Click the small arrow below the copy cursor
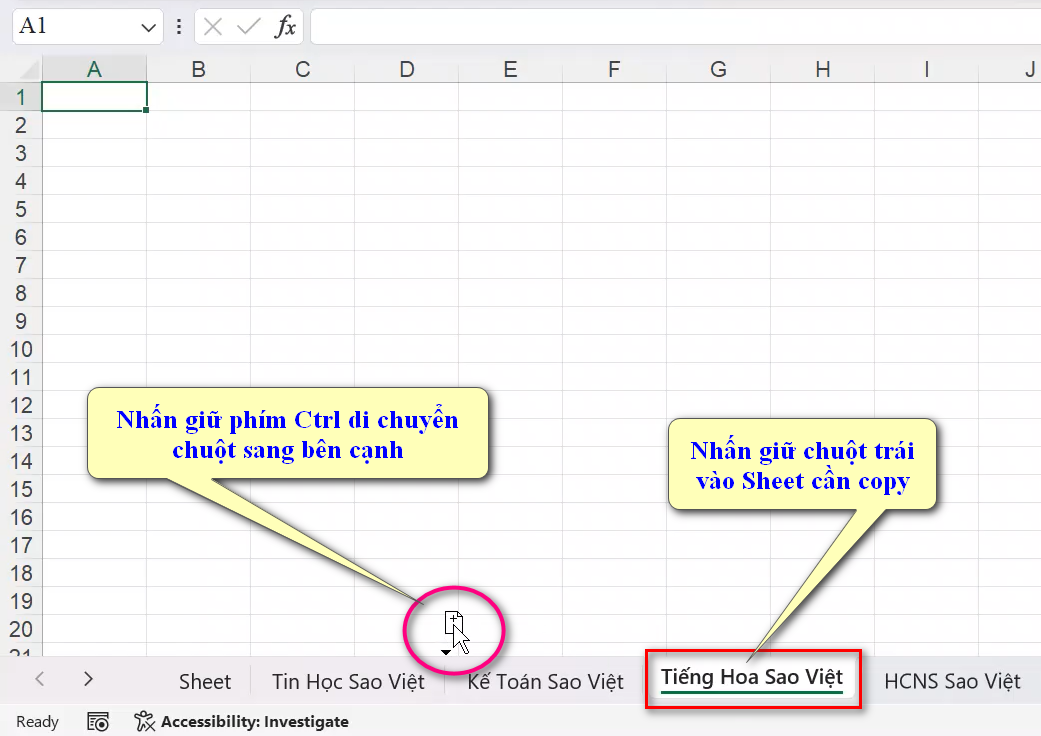Viewport: 1041px width, 736px height. tap(446, 651)
